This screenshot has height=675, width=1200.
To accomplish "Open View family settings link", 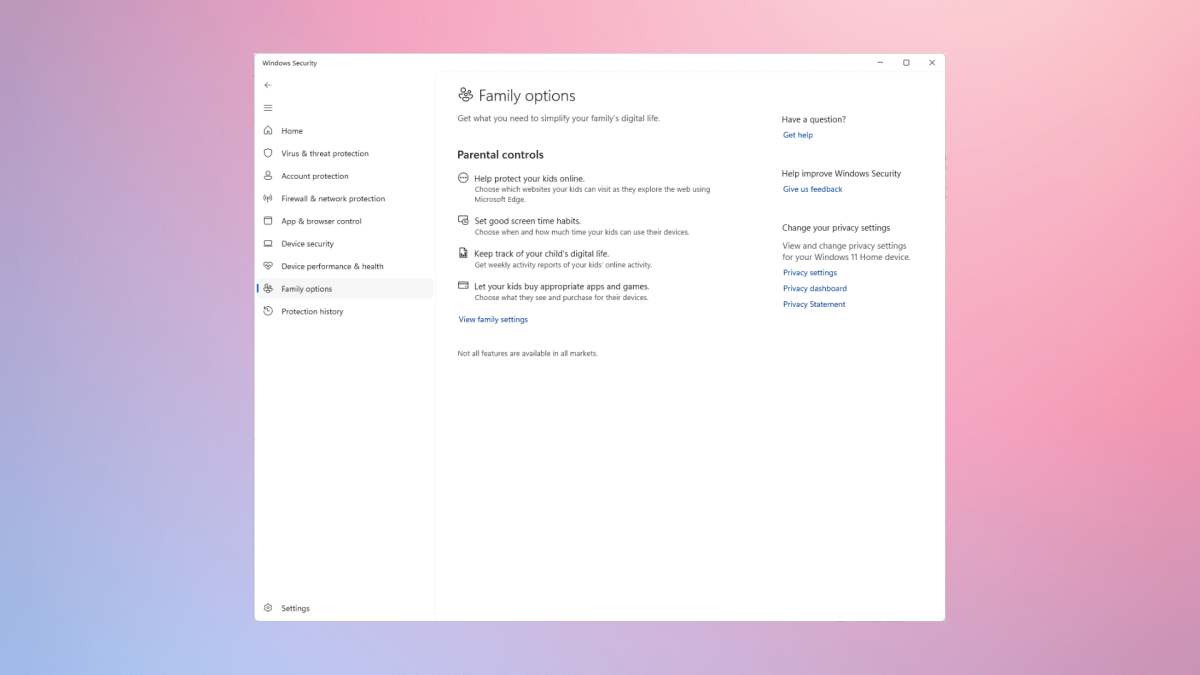I will pyautogui.click(x=493, y=320).
